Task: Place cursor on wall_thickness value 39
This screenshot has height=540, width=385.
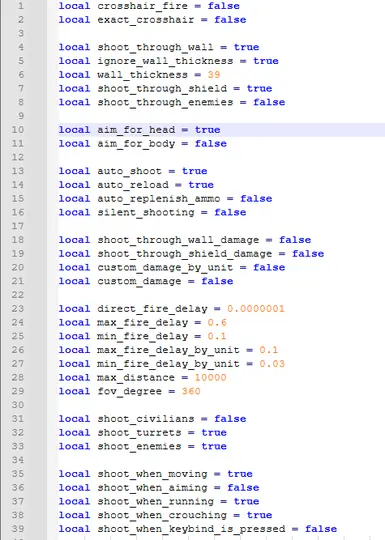Action: click(214, 75)
